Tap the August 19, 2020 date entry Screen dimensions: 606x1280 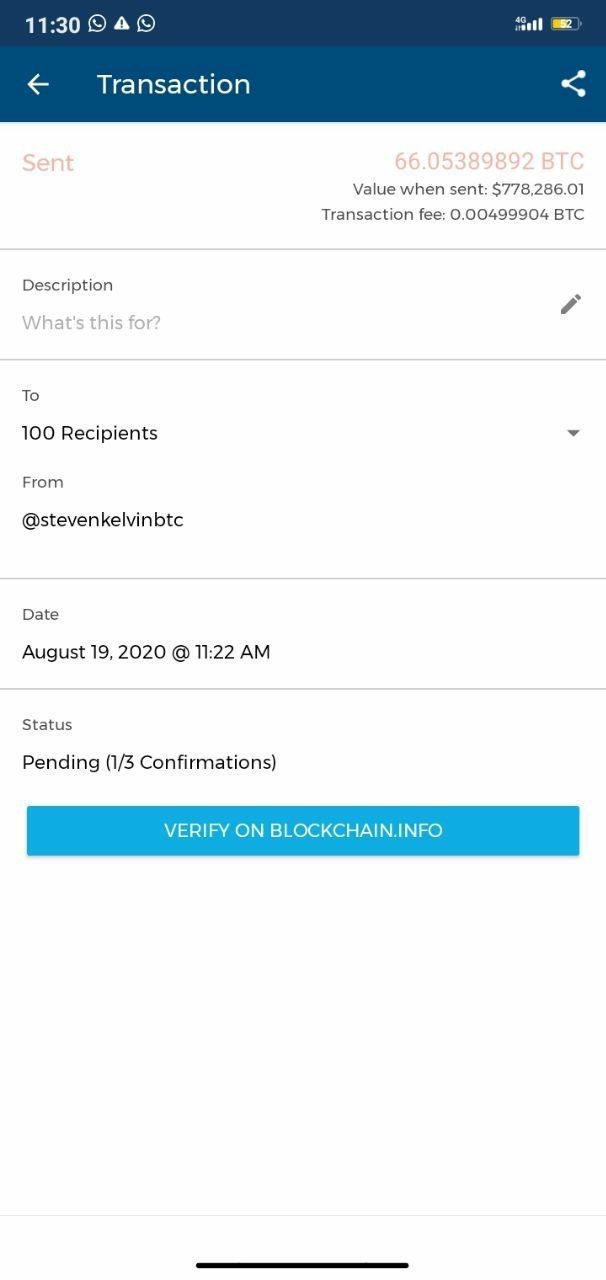pyautogui.click(x=146, y=652)
